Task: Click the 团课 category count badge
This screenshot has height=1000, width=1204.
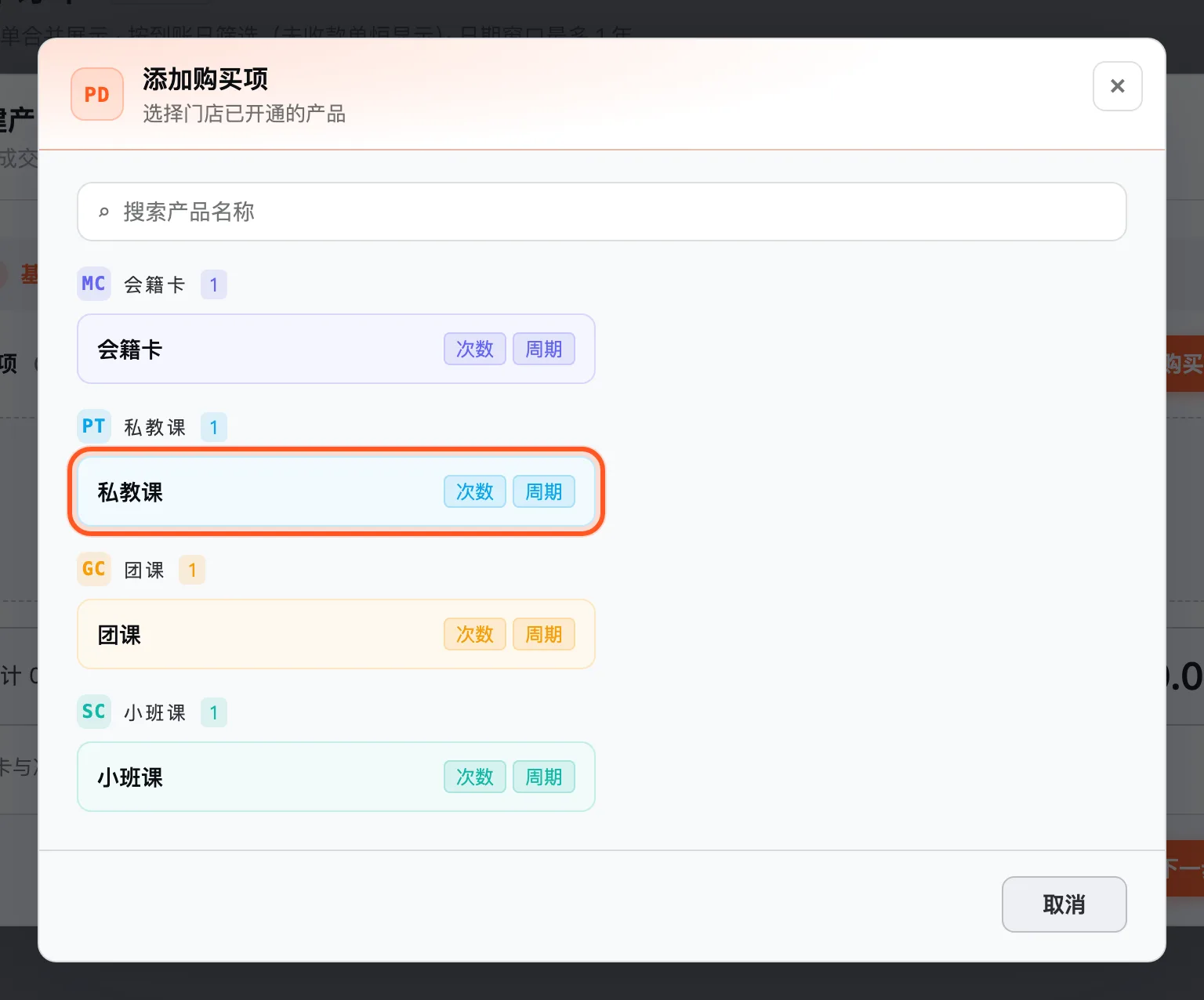Action: point(192,570)
